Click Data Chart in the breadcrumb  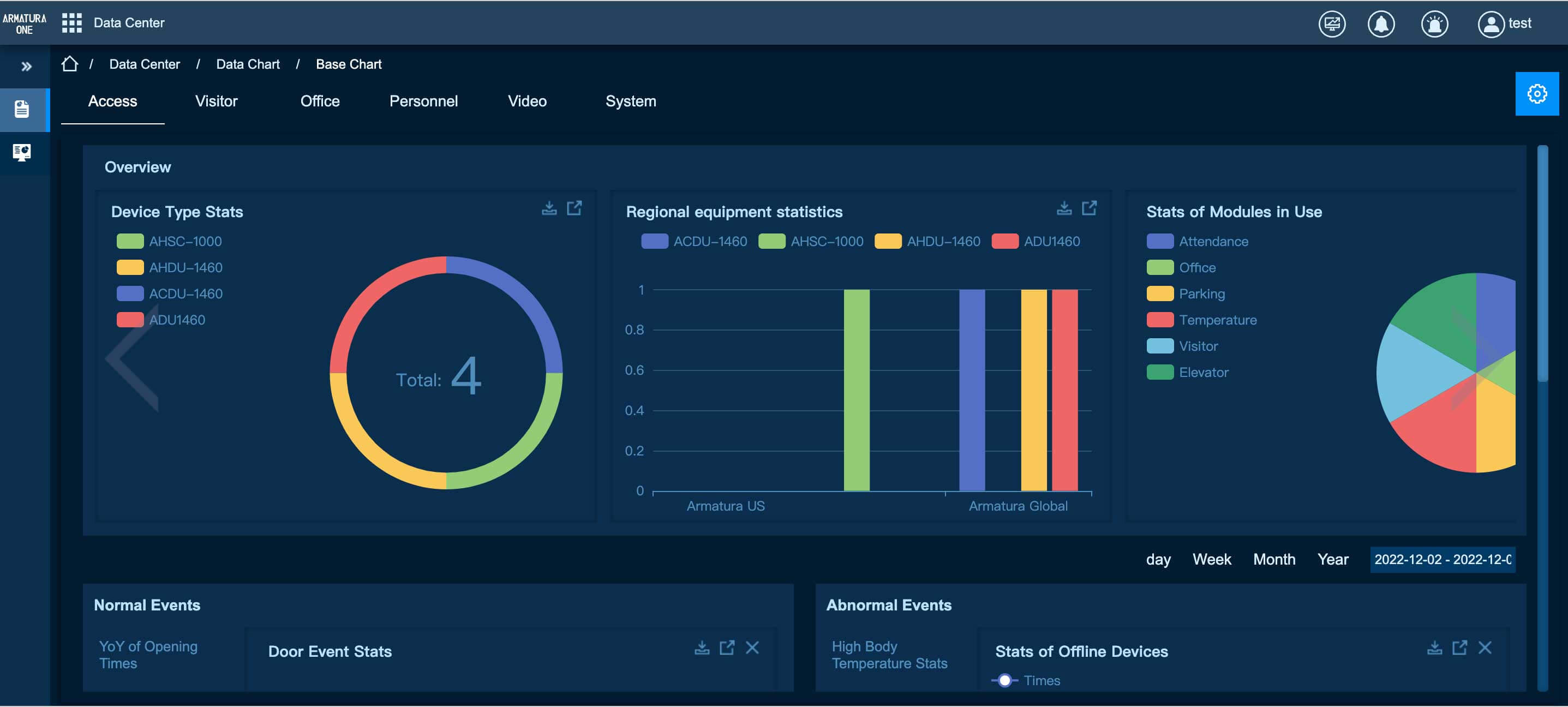[x=248, y=64]
